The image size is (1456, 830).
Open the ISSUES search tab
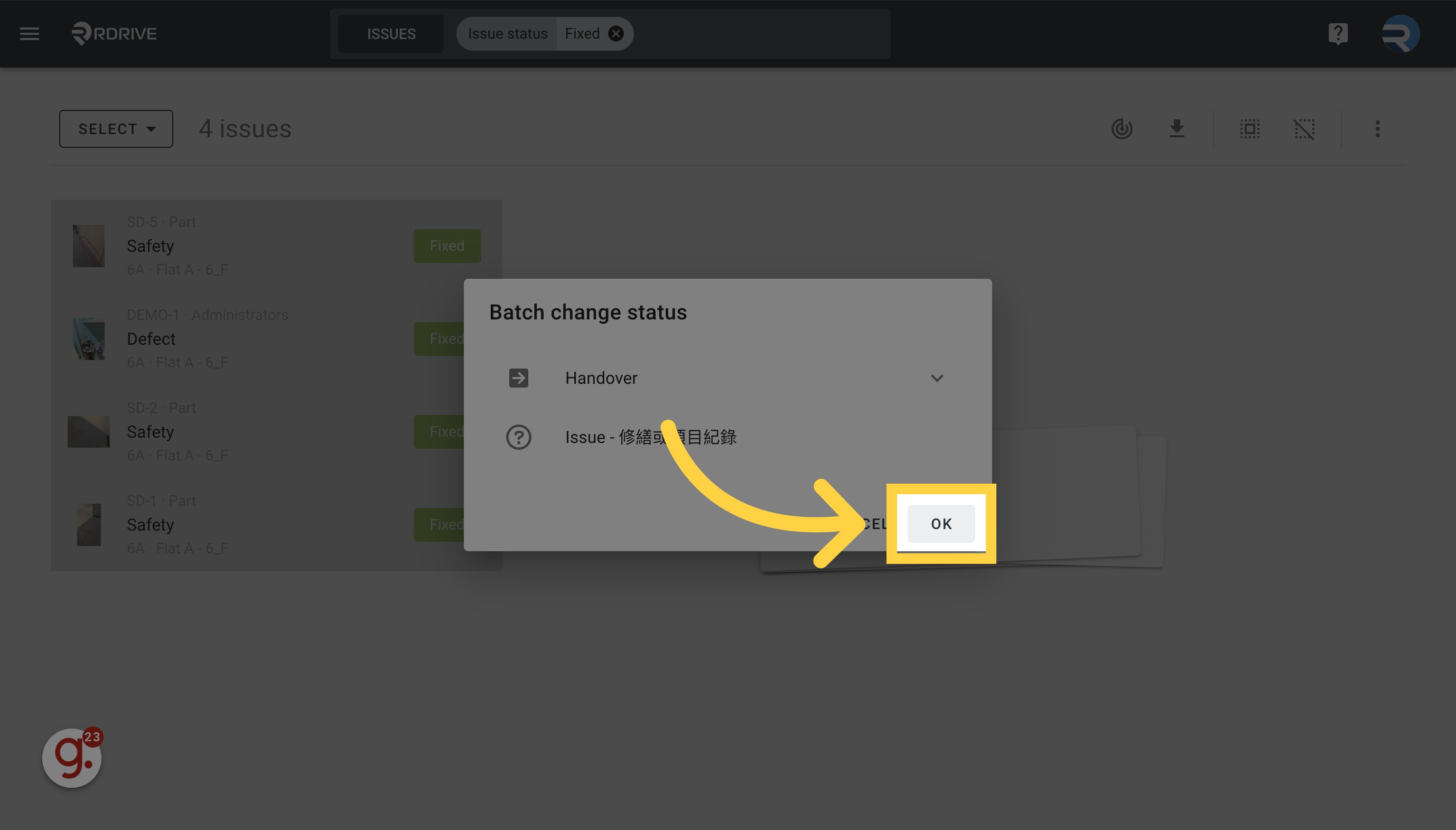point(390,34)
